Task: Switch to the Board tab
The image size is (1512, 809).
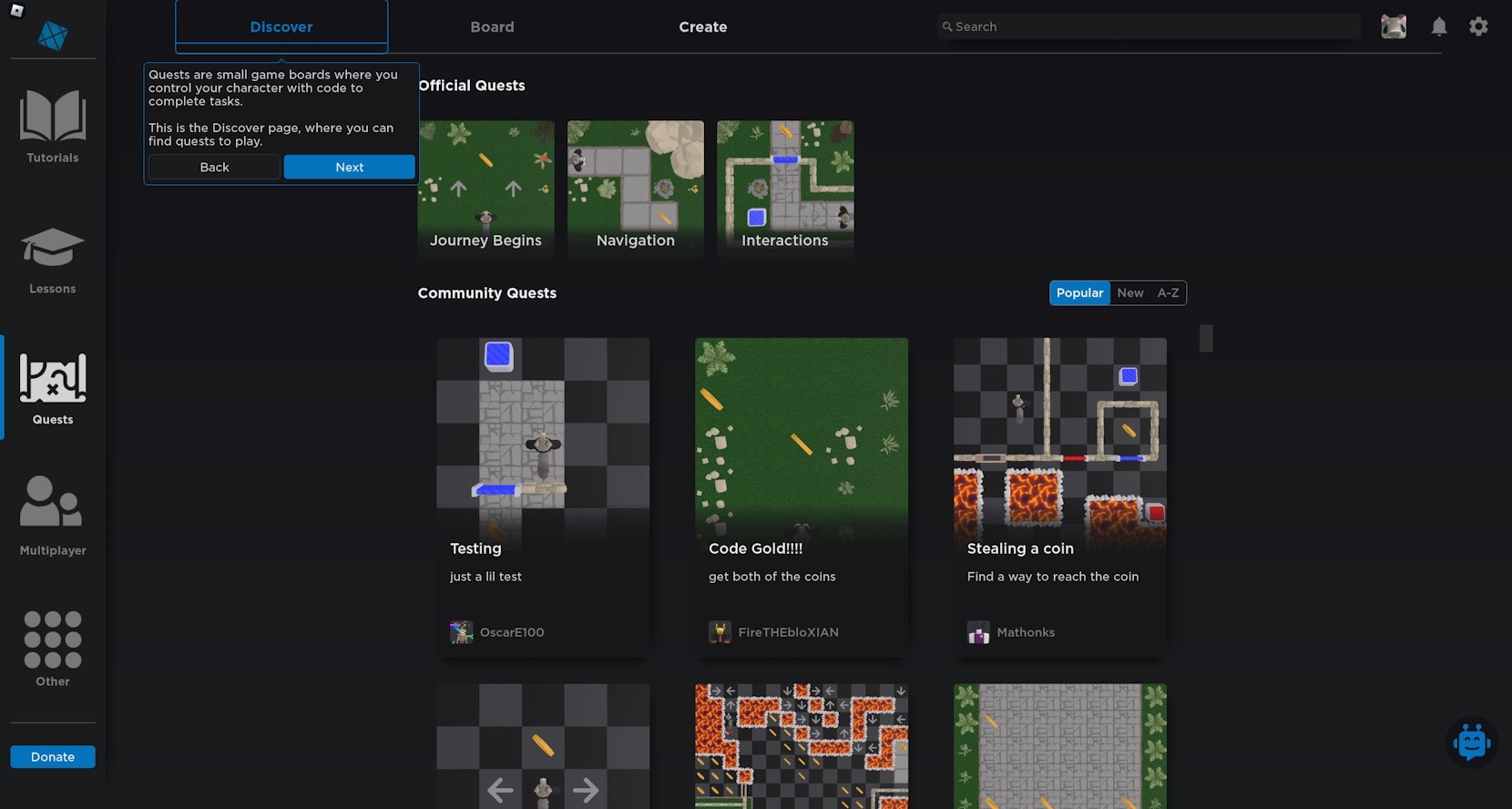Action: [x=492, y=27]
